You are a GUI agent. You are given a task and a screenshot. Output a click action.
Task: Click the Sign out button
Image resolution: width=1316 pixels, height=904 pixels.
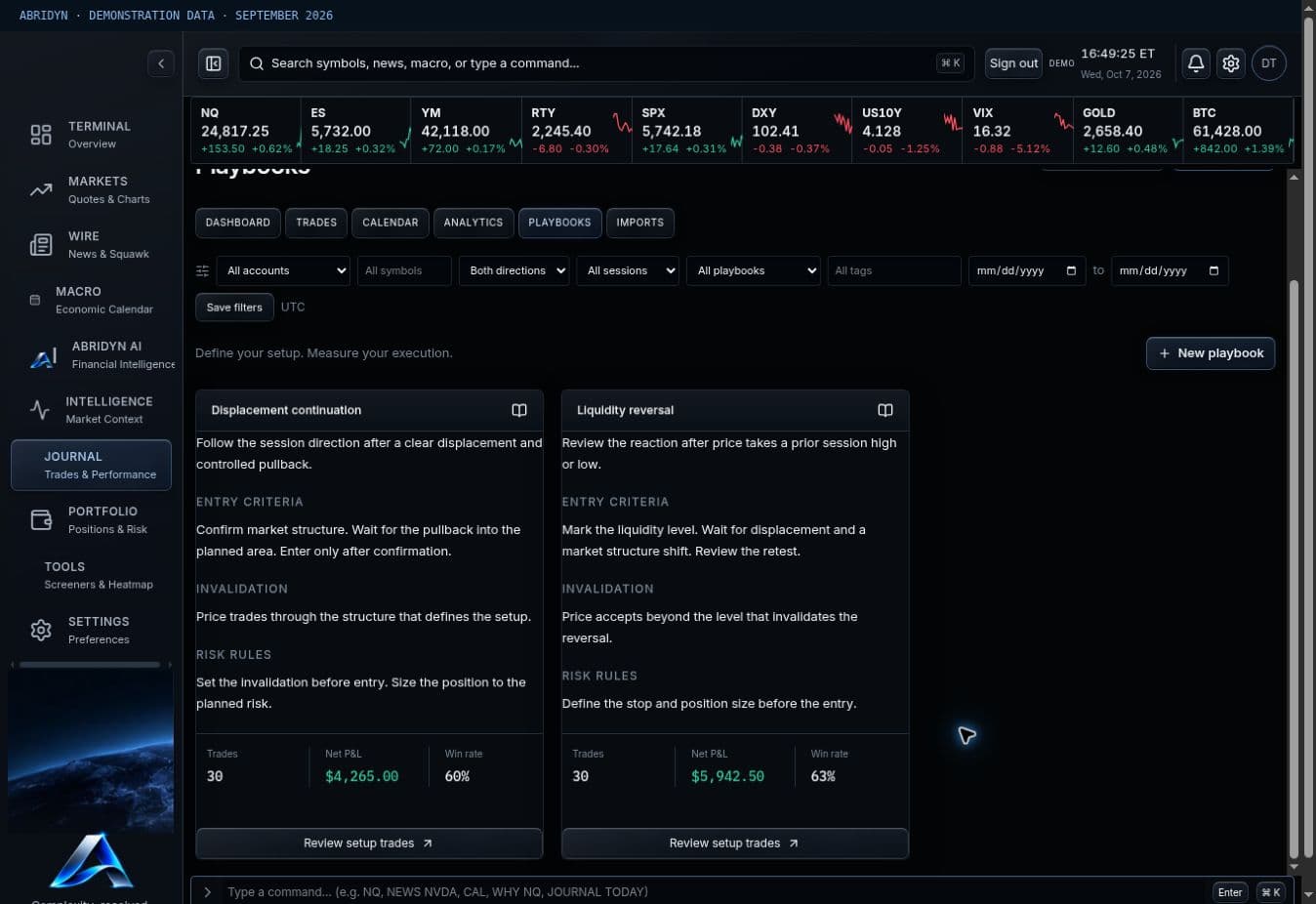(x=1013, y=63)
